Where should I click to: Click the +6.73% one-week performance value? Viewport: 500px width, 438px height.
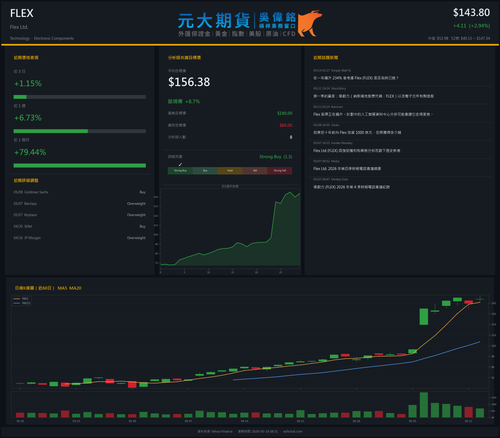coord(28,118)
